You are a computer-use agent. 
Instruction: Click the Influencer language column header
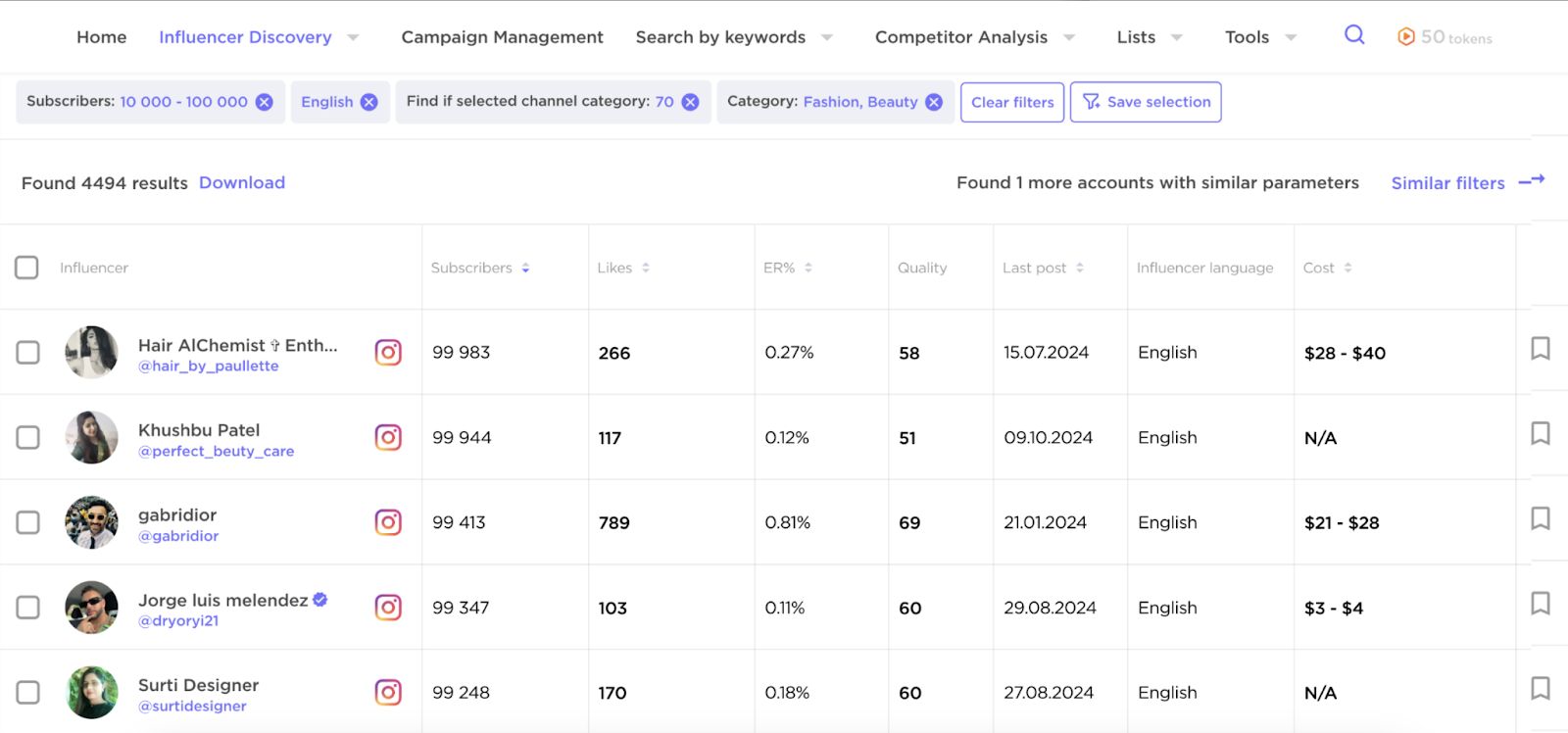(x=1204, y=268)
